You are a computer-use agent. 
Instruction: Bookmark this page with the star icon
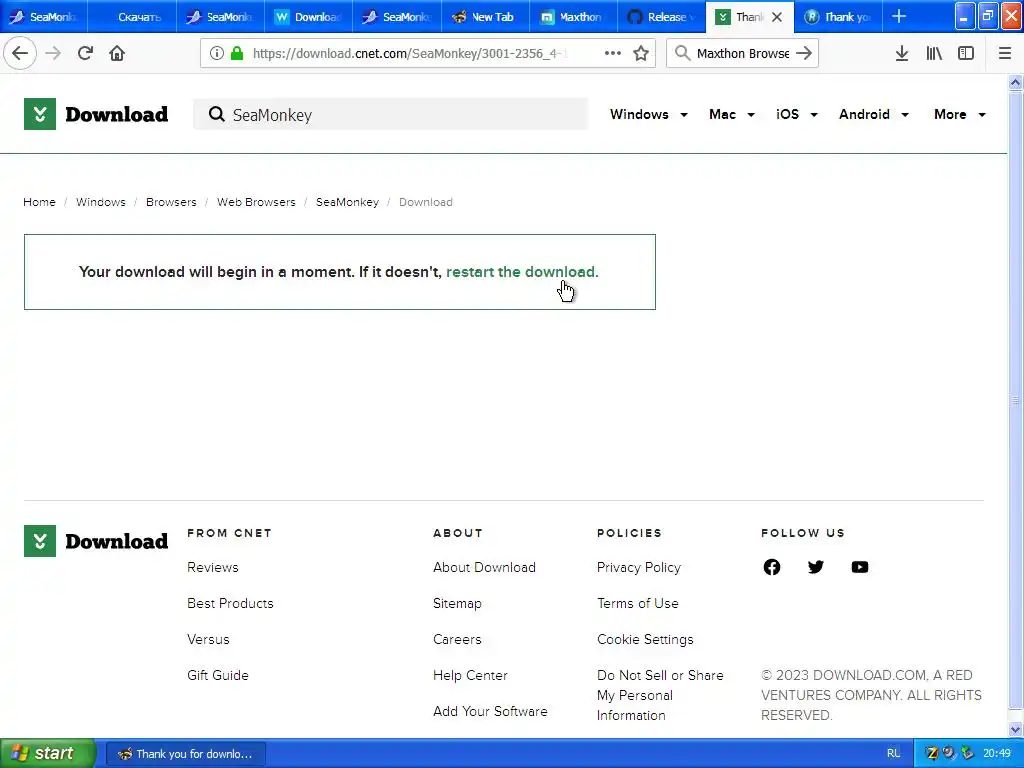tap(641, 54)
